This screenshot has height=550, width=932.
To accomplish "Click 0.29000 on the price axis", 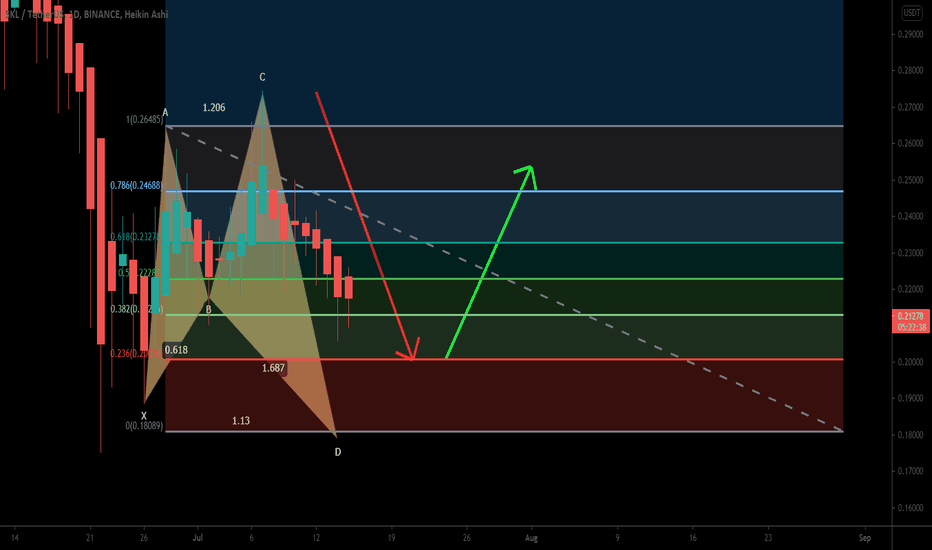I will pos(911,34).
